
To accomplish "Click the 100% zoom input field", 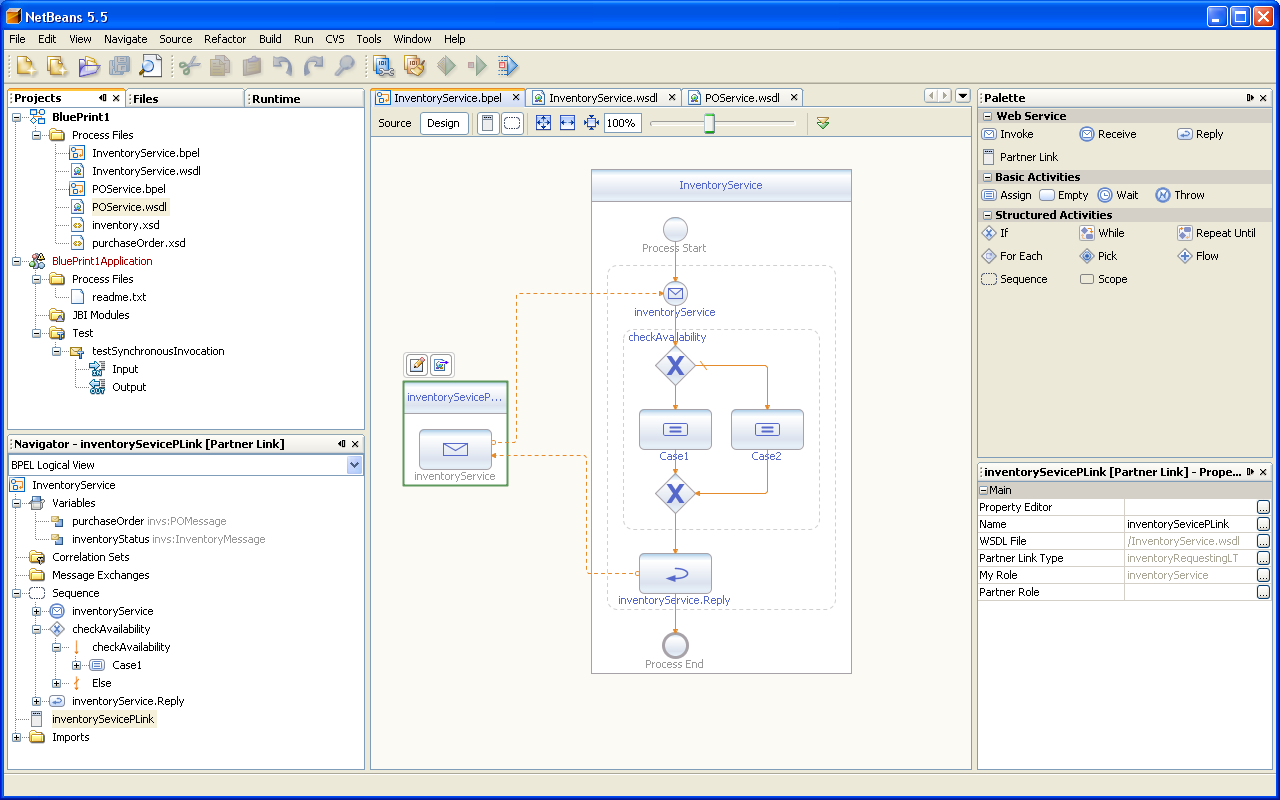I will click(622, 123).
